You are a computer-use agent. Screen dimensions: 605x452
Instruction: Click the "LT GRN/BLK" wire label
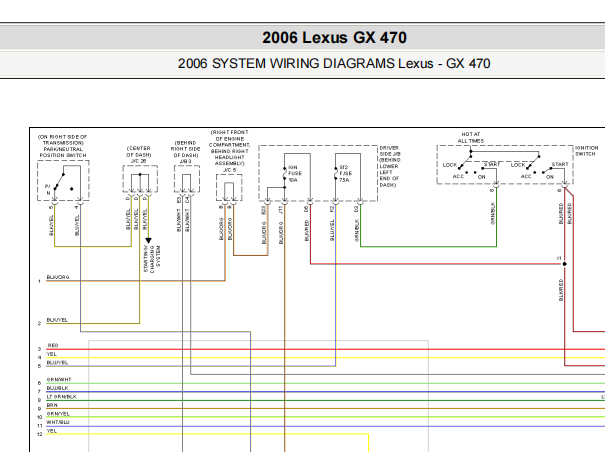[62, 397]
